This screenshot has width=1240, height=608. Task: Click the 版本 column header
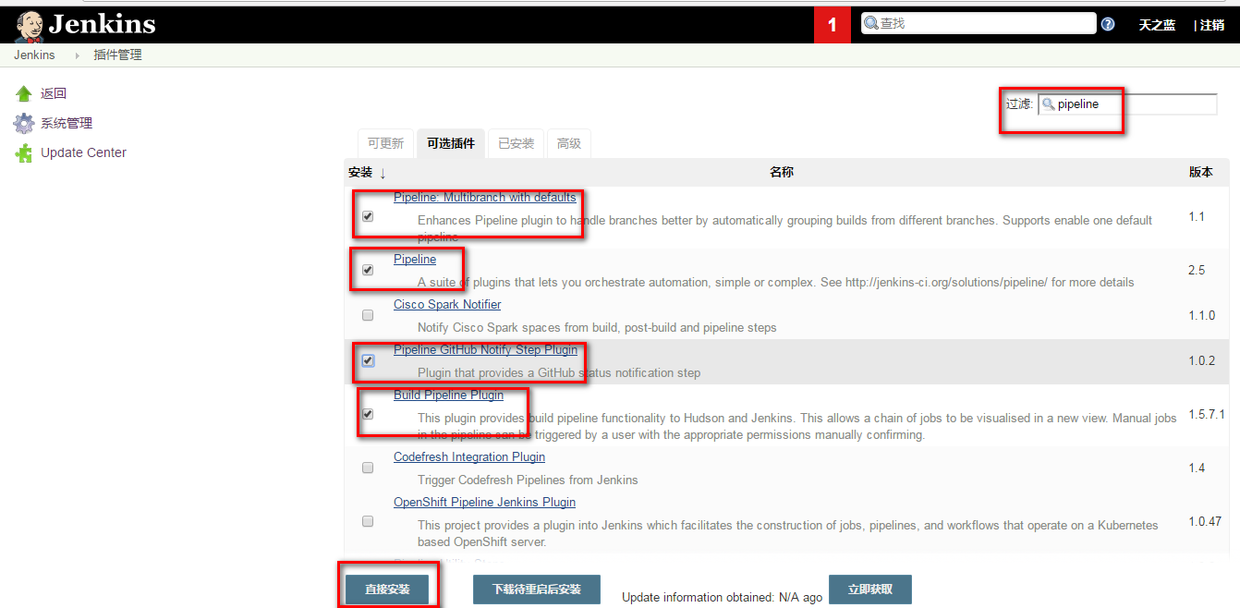(1201, 172)
